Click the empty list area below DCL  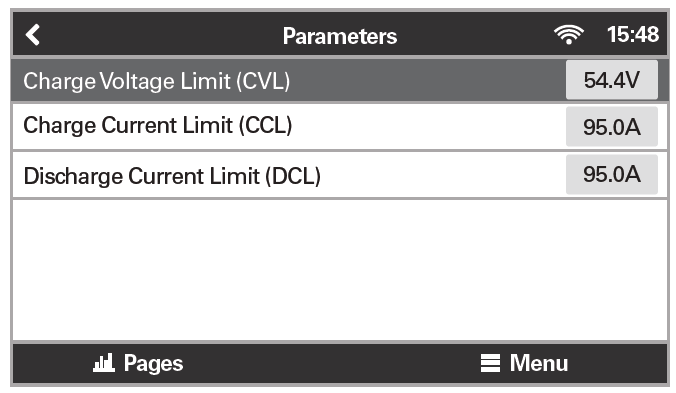click(340, 270)
